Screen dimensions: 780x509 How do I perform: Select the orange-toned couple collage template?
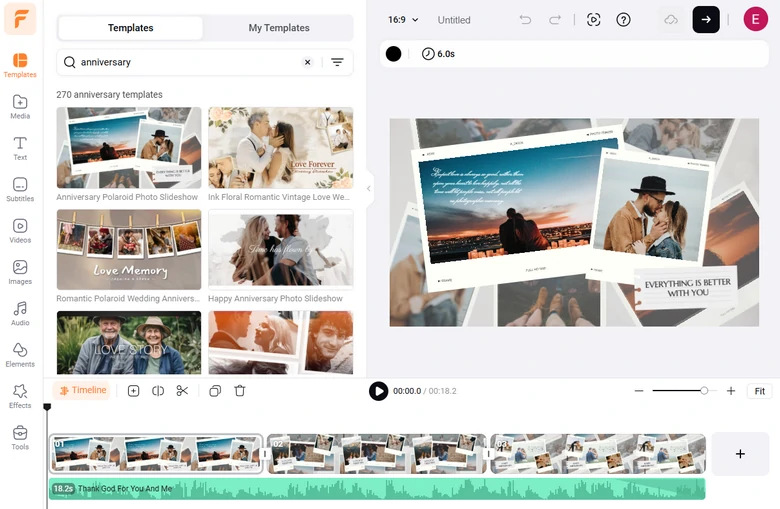pyautogui.click(x=281, y=343)
